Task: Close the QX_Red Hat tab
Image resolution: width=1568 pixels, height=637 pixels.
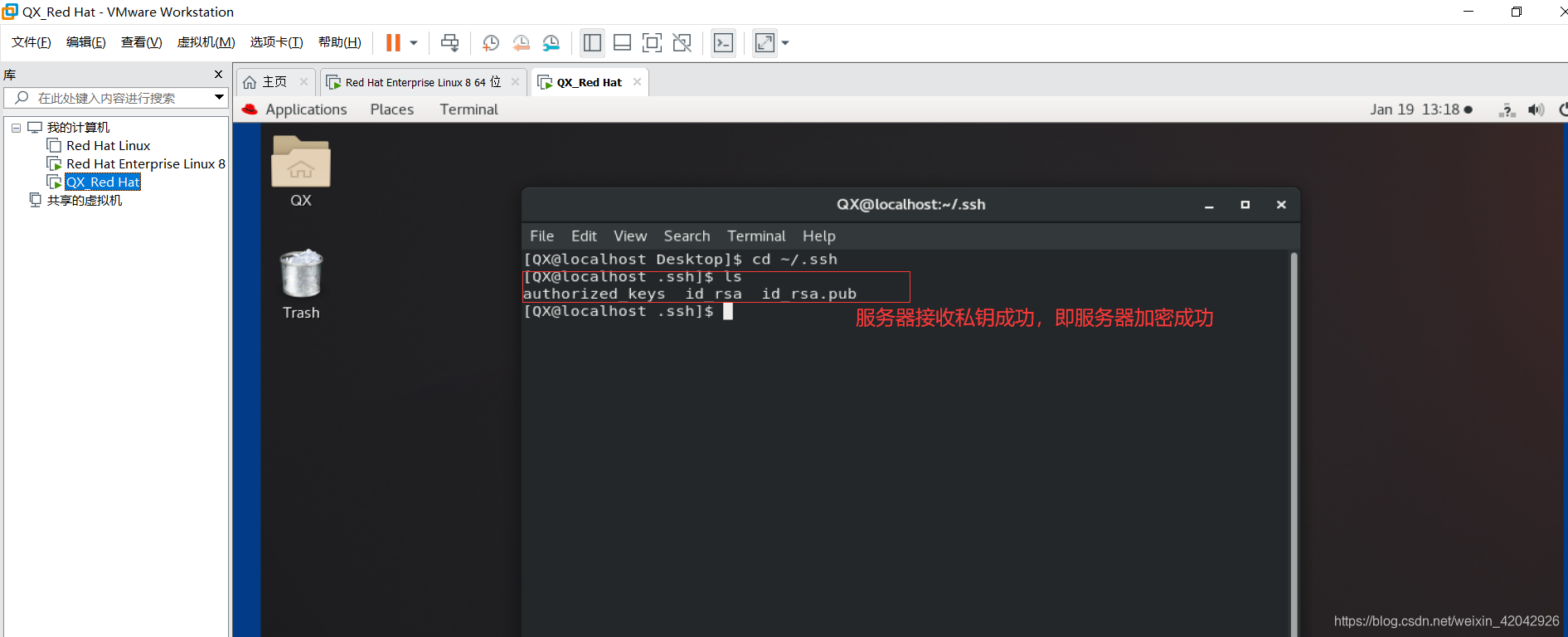Action: [637, 81]
